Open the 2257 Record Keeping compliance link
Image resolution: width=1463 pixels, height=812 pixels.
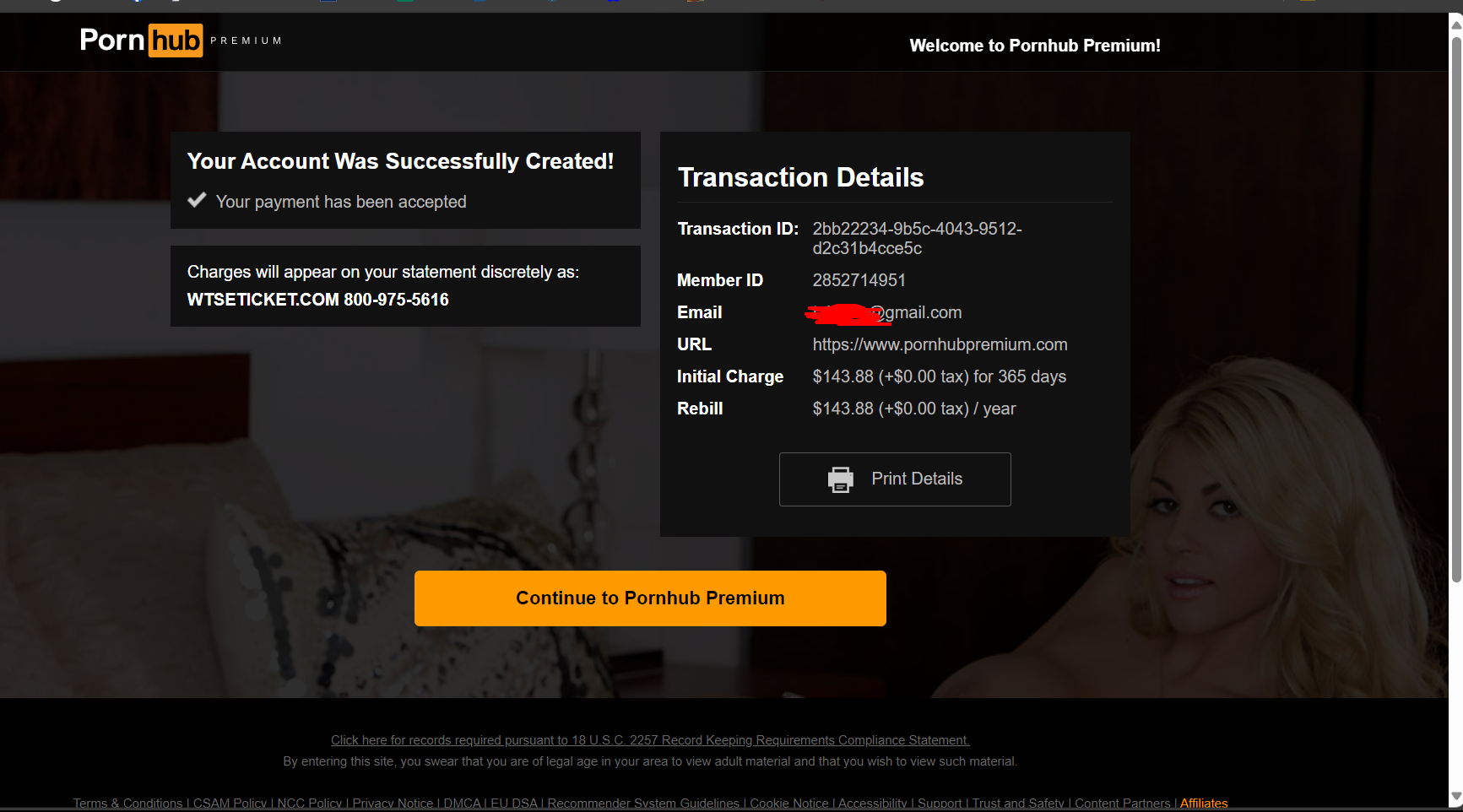pyautogui.click(x=650, y=740)
